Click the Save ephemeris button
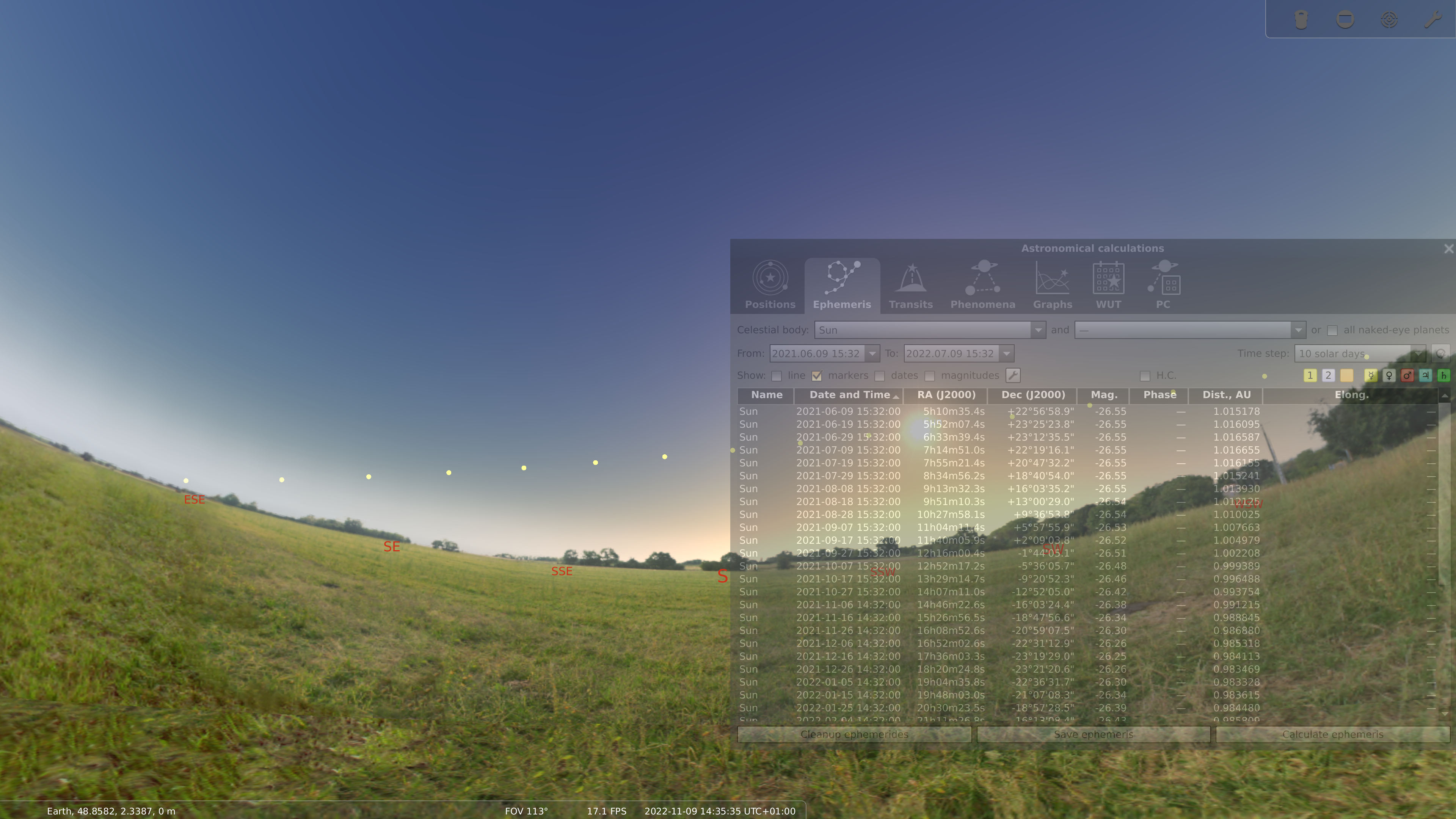This screenshot has height=819, width=1456. (1093, 734)
